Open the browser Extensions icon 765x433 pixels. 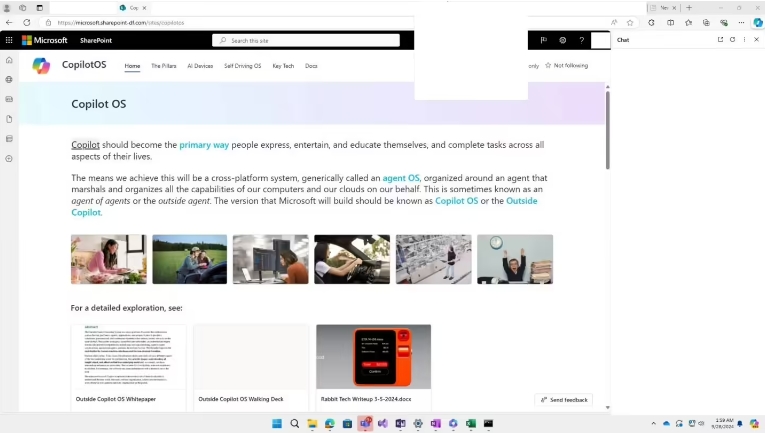point(651,22)
